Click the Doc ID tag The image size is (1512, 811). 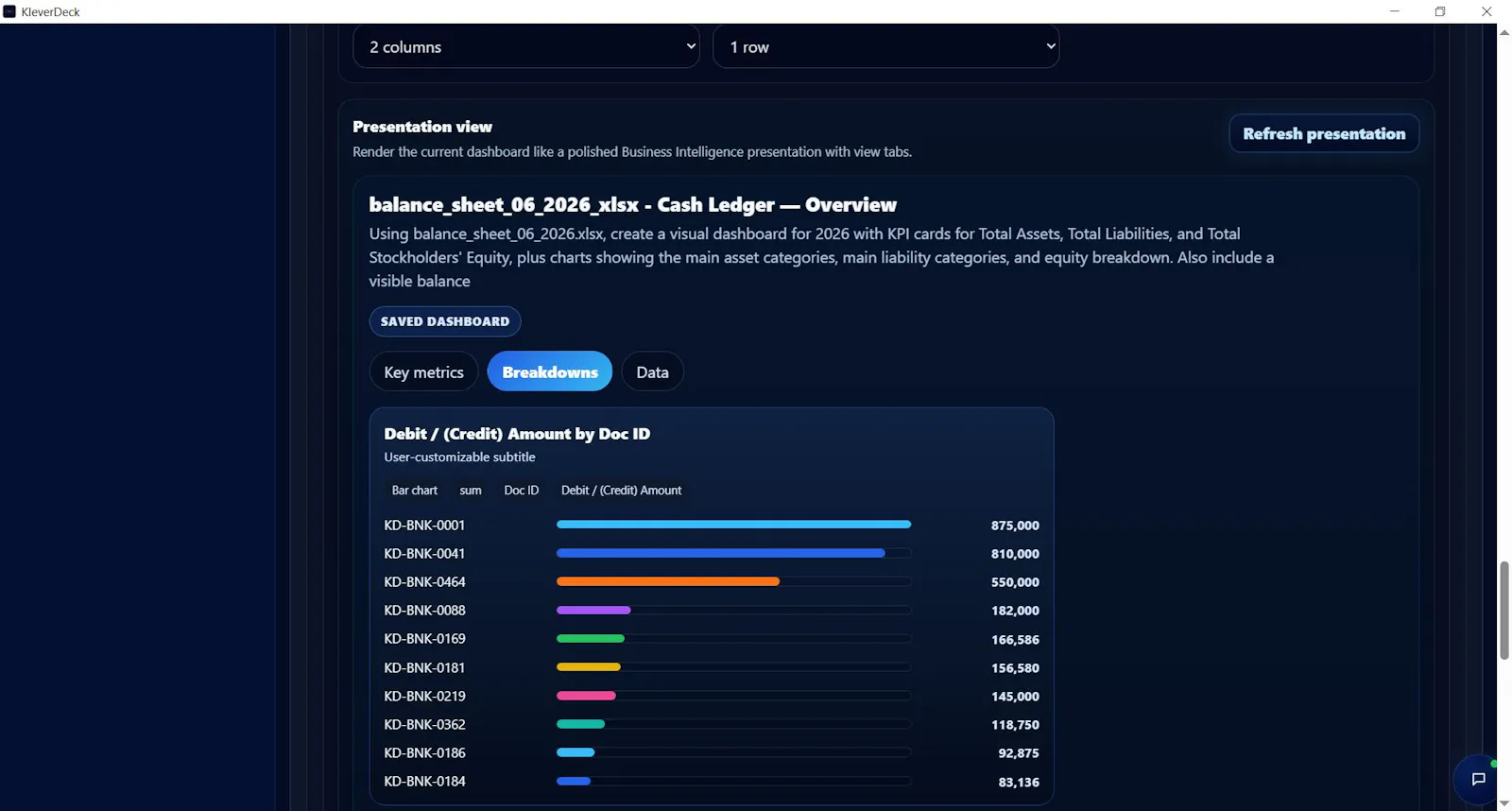click(x=521, y=491)
